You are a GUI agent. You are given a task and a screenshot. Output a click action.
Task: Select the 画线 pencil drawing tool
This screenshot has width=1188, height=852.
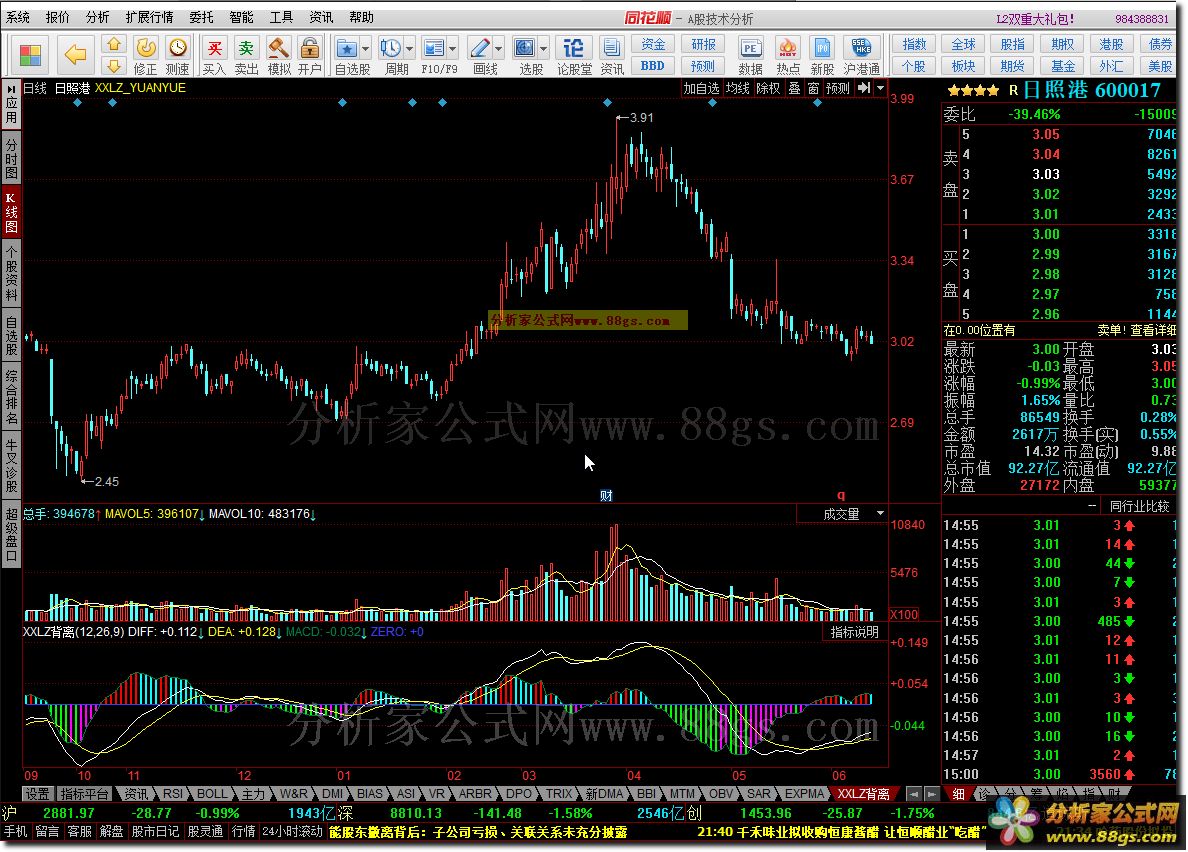click(480, 48)
